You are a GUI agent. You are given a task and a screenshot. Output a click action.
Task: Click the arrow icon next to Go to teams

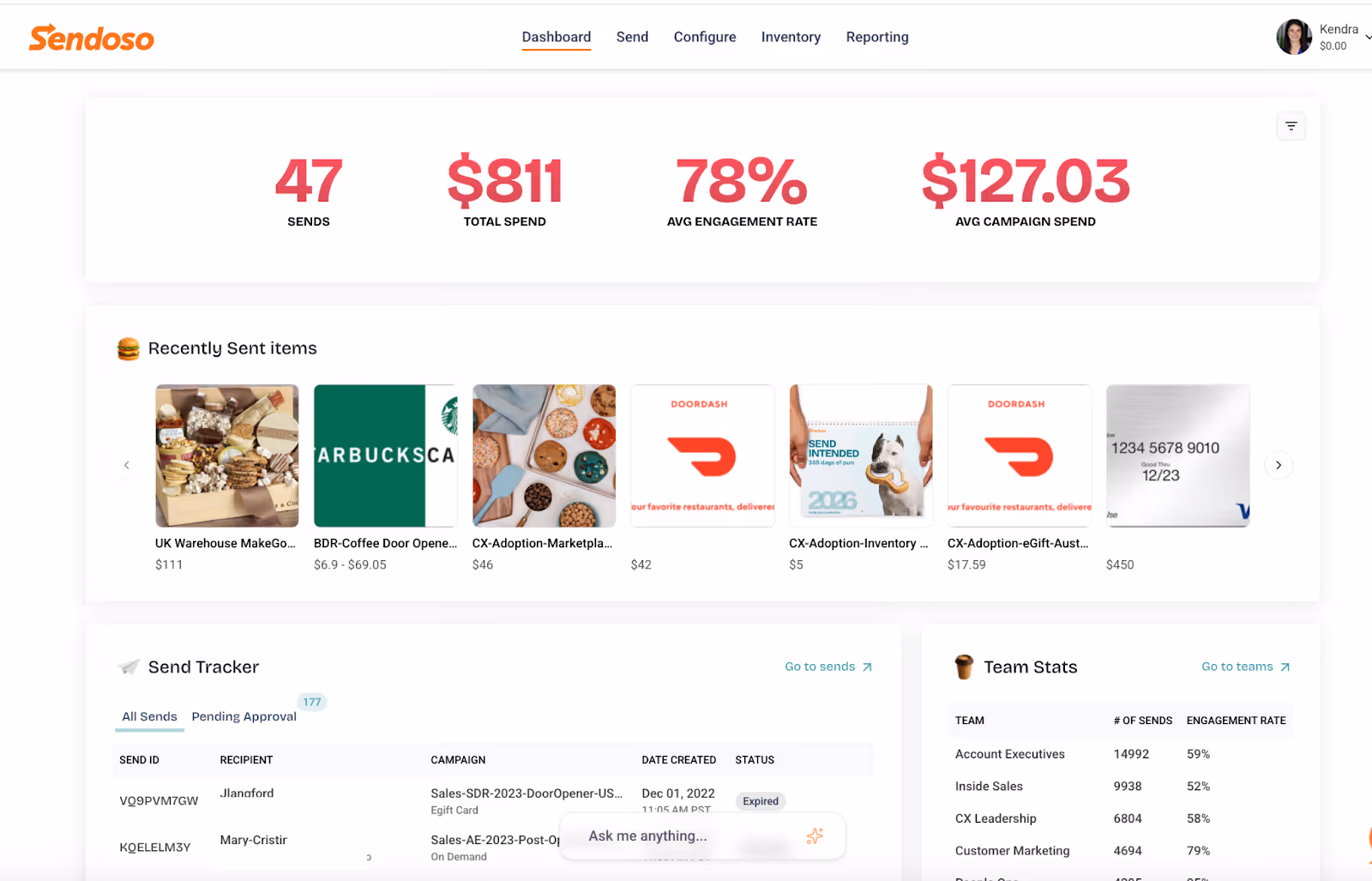point(1285,667)
